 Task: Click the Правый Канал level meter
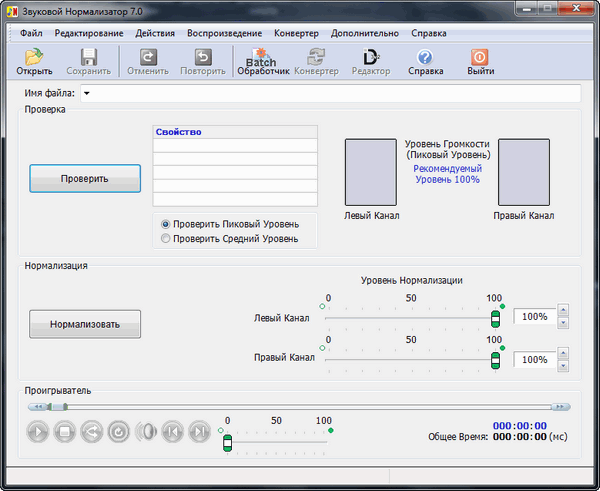coord(523,172)
